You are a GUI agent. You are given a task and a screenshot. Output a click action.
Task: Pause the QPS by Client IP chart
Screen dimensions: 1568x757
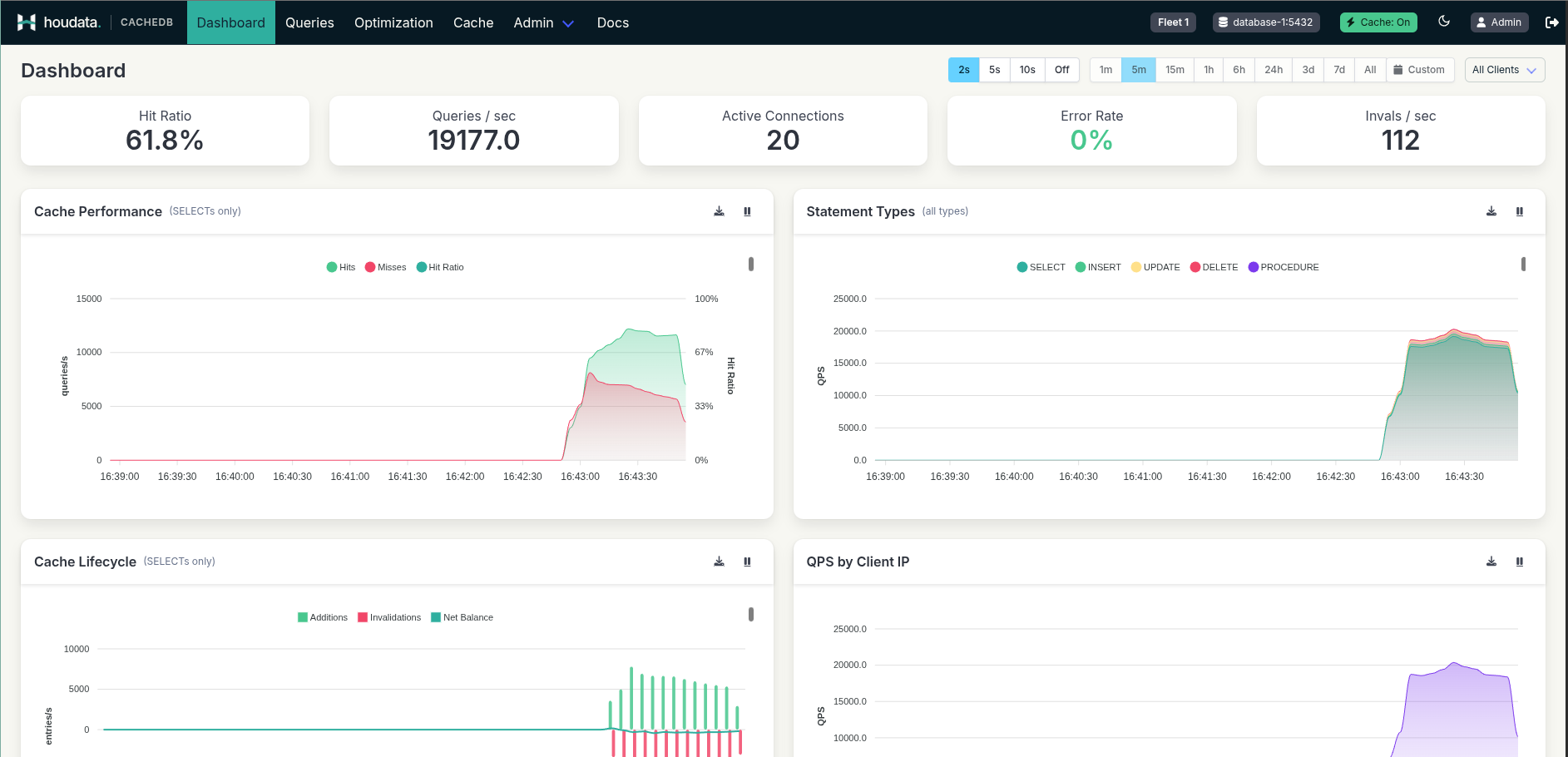pos(1520,562)
